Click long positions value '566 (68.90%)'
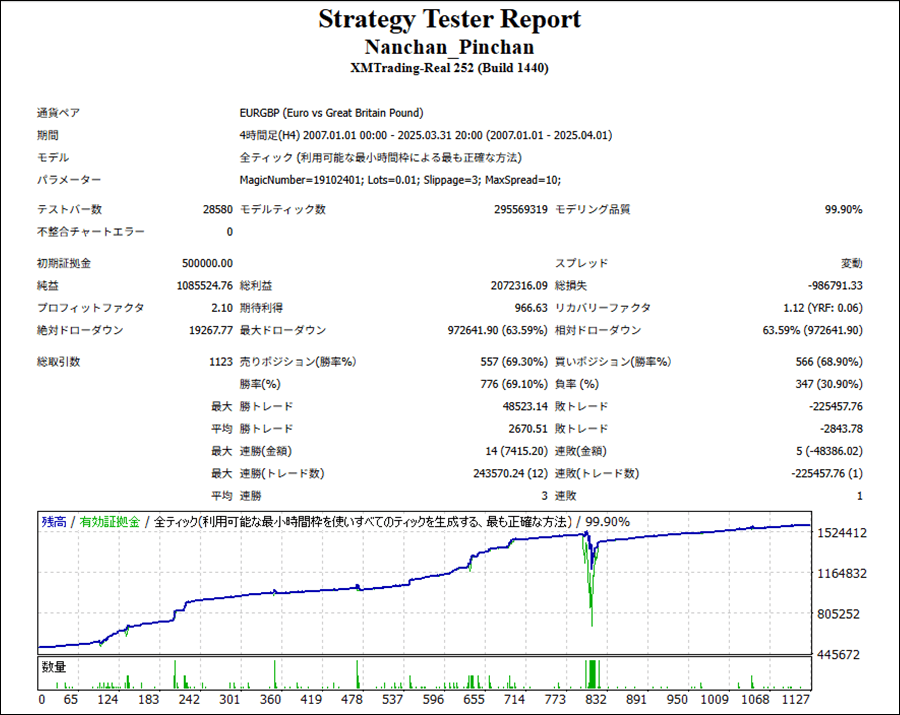 829,362
